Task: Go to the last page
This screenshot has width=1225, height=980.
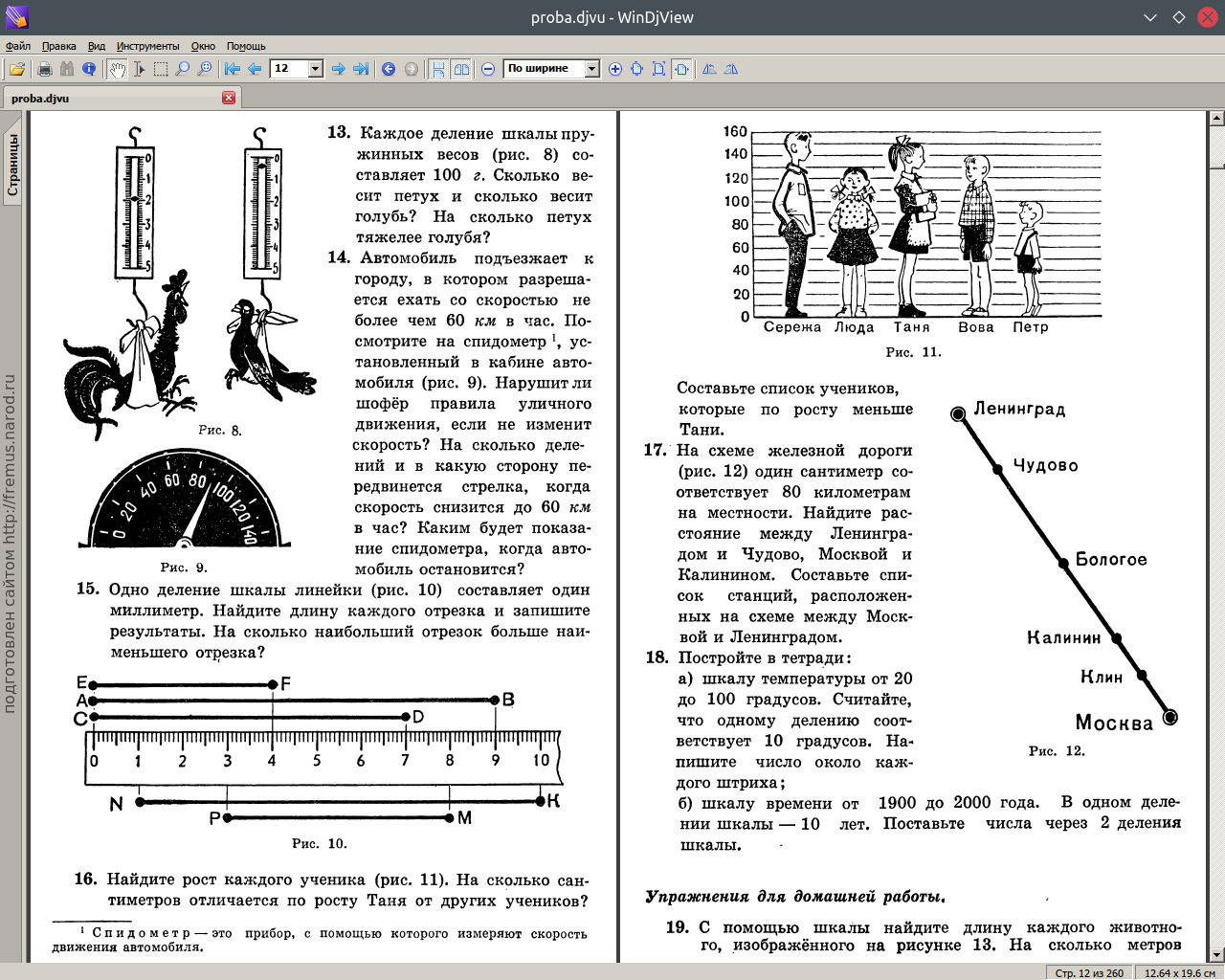Action: [x=361, y=69]
